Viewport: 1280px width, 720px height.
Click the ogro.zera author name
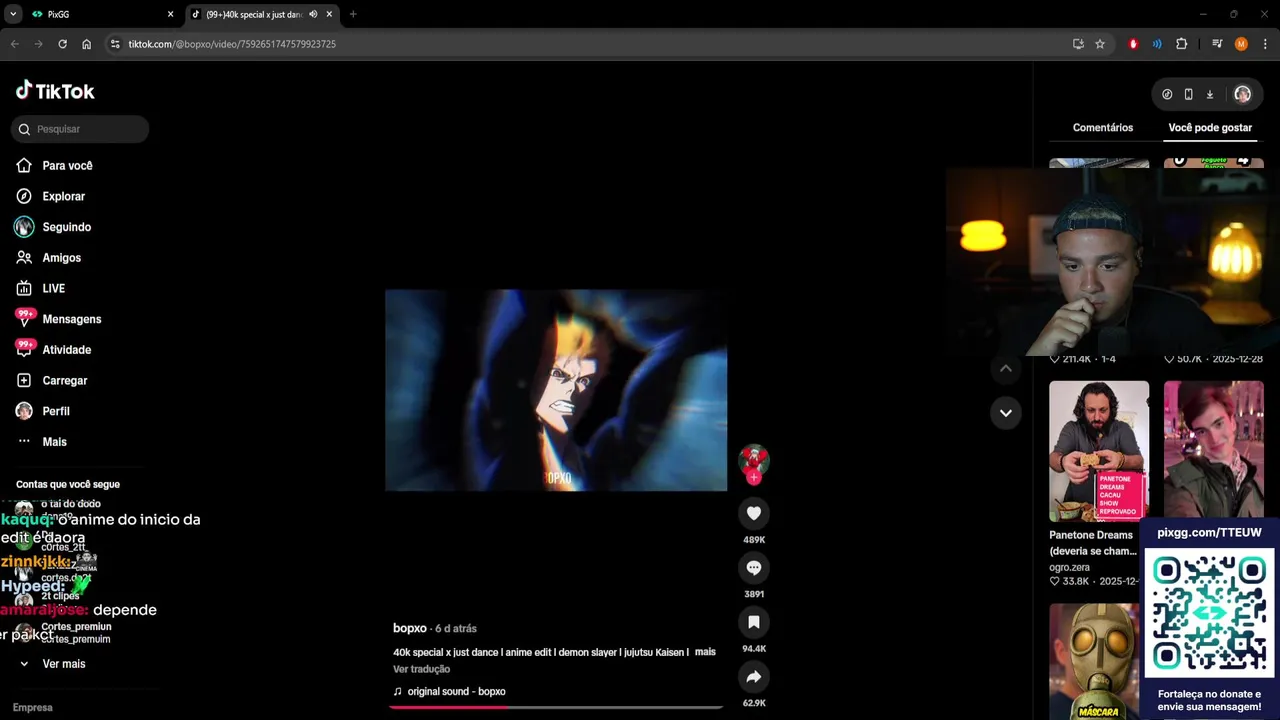pos(1069,567)
